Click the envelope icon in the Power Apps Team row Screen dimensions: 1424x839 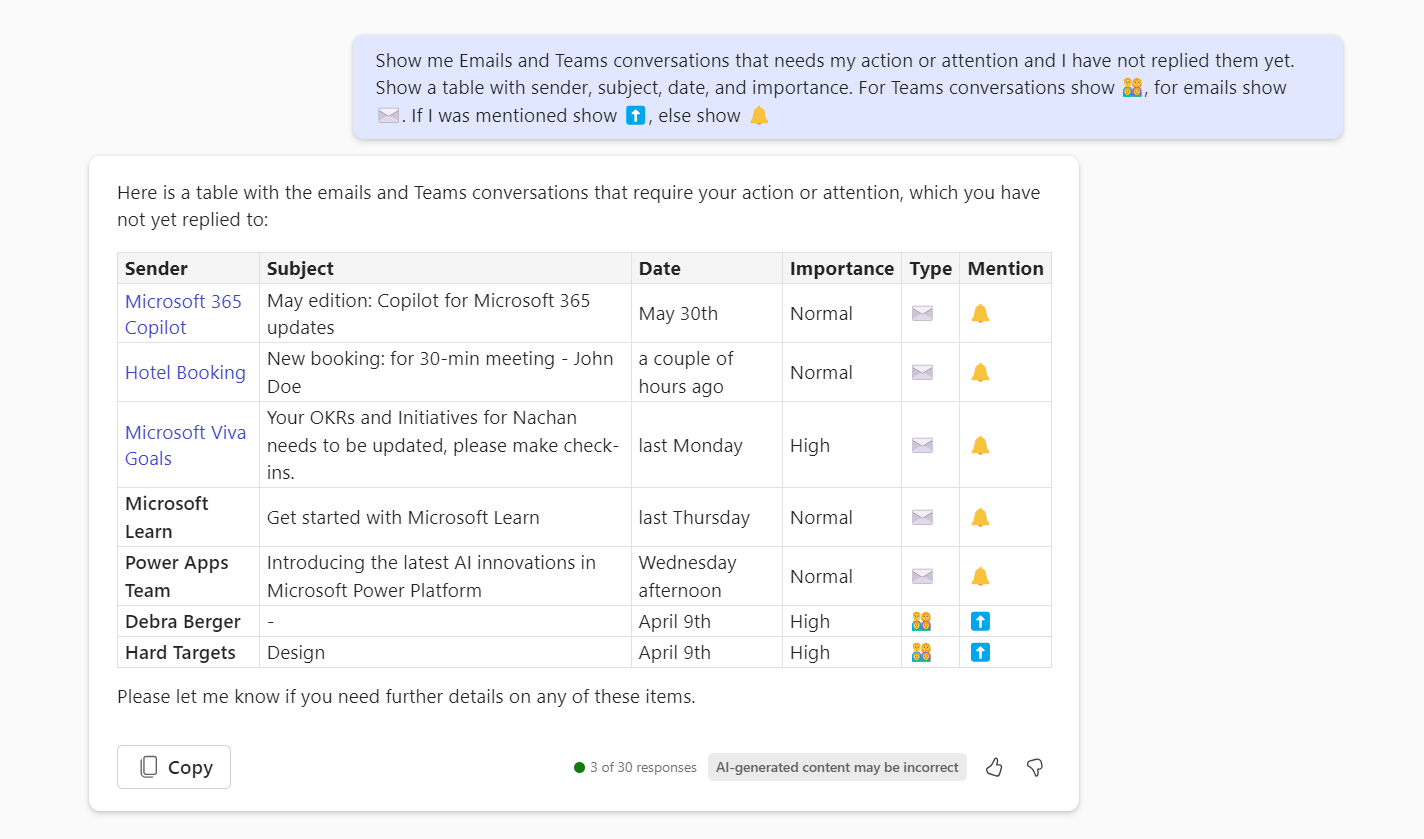click(x=922, y=577)
